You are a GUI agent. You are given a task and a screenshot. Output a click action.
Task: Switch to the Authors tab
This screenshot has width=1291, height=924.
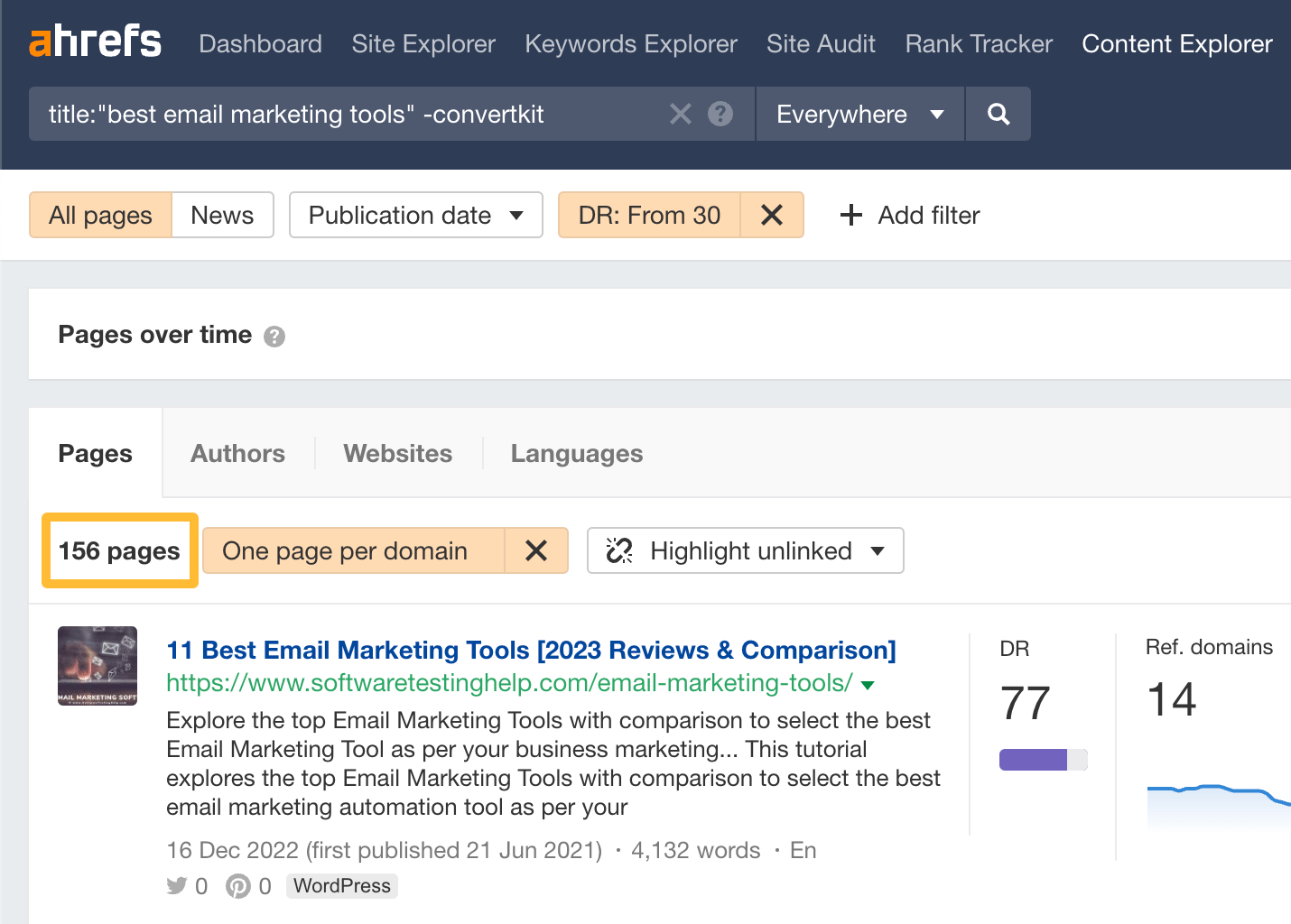point(237,453)
